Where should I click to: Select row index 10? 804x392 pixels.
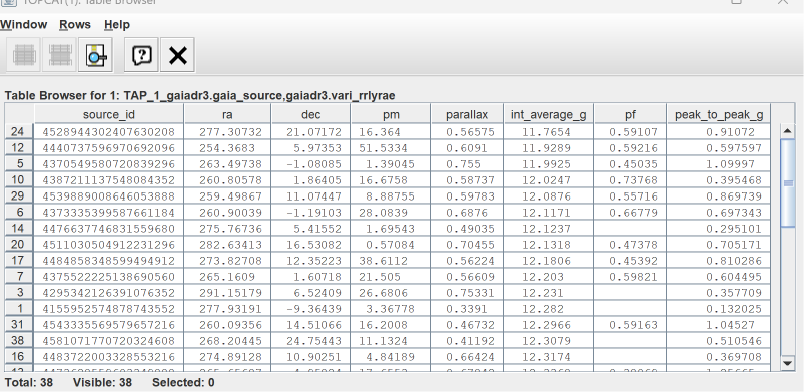[x=18, y=180]
